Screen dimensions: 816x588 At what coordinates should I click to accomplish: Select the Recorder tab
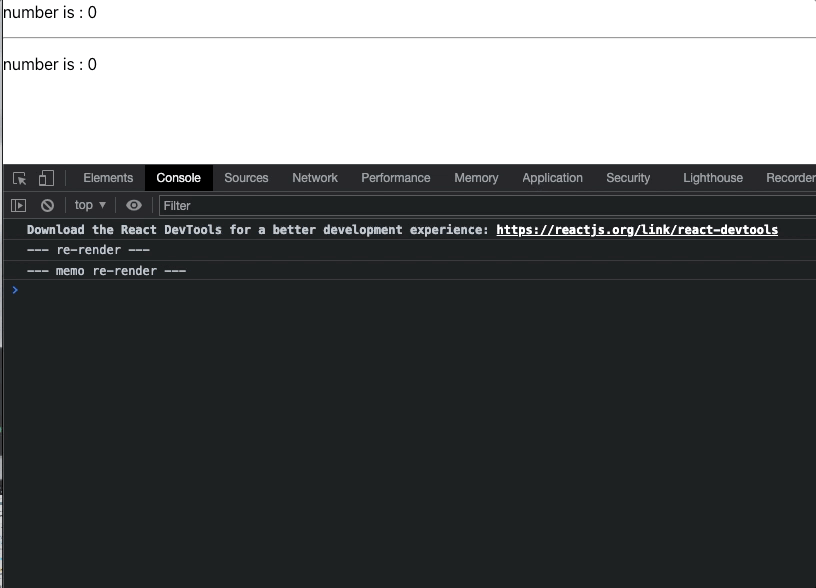pyautogui.click(x=790, y=178)
